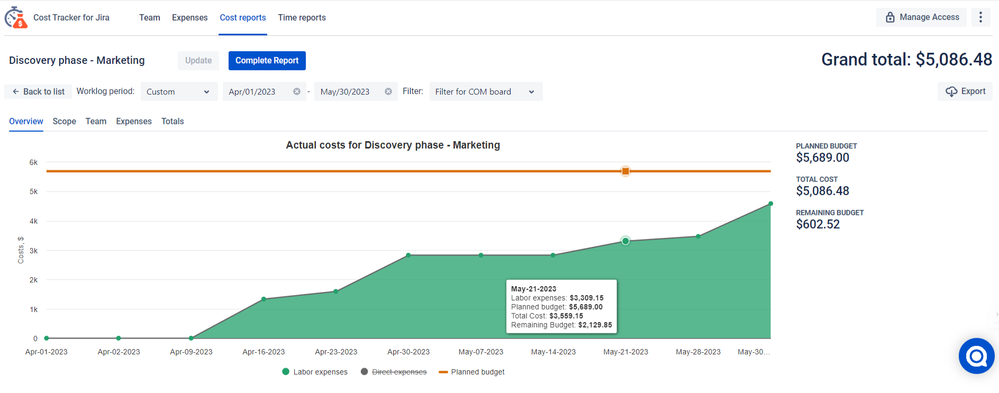The height and width of the screenshot is (393, 999).
Task: Click the back arrow to list
Action: click(x=16, y=92)
